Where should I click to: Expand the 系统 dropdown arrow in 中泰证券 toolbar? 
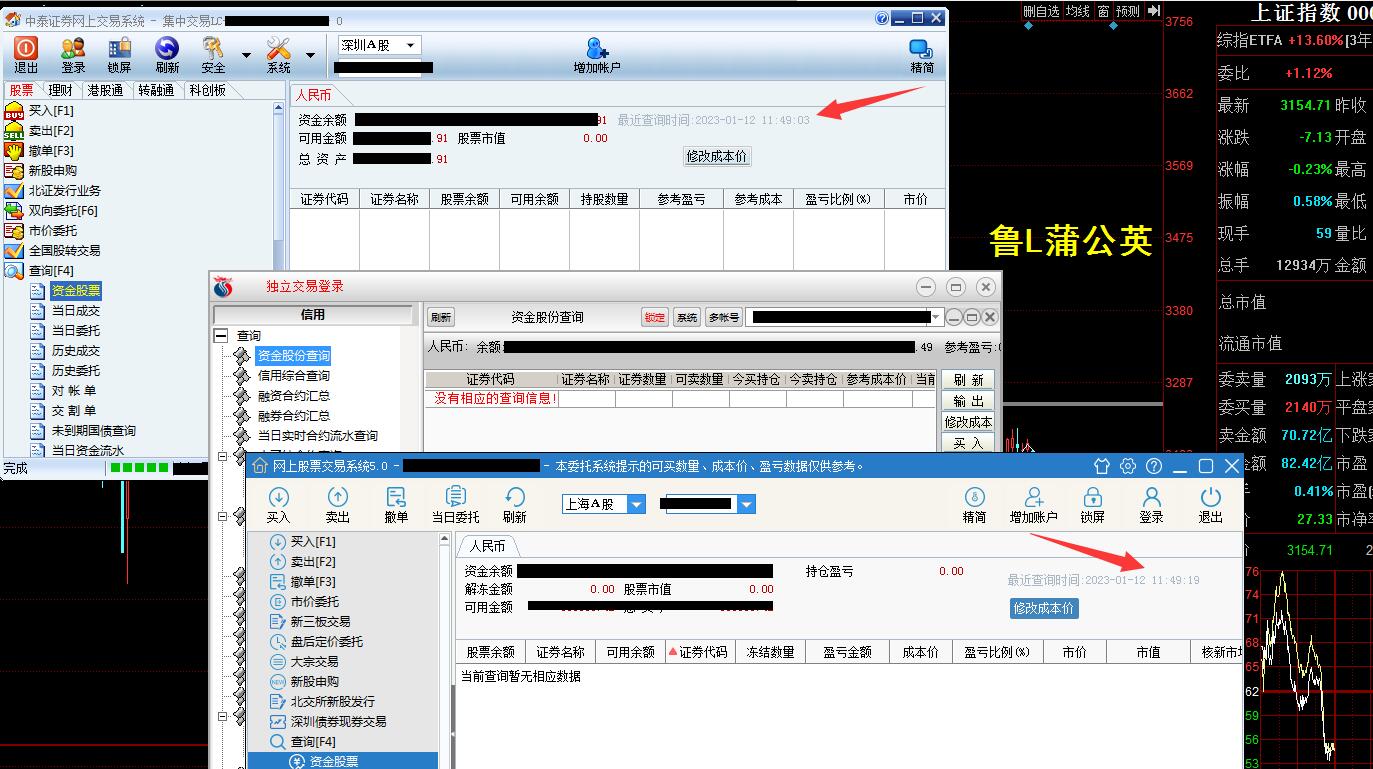tap(310, 55)
